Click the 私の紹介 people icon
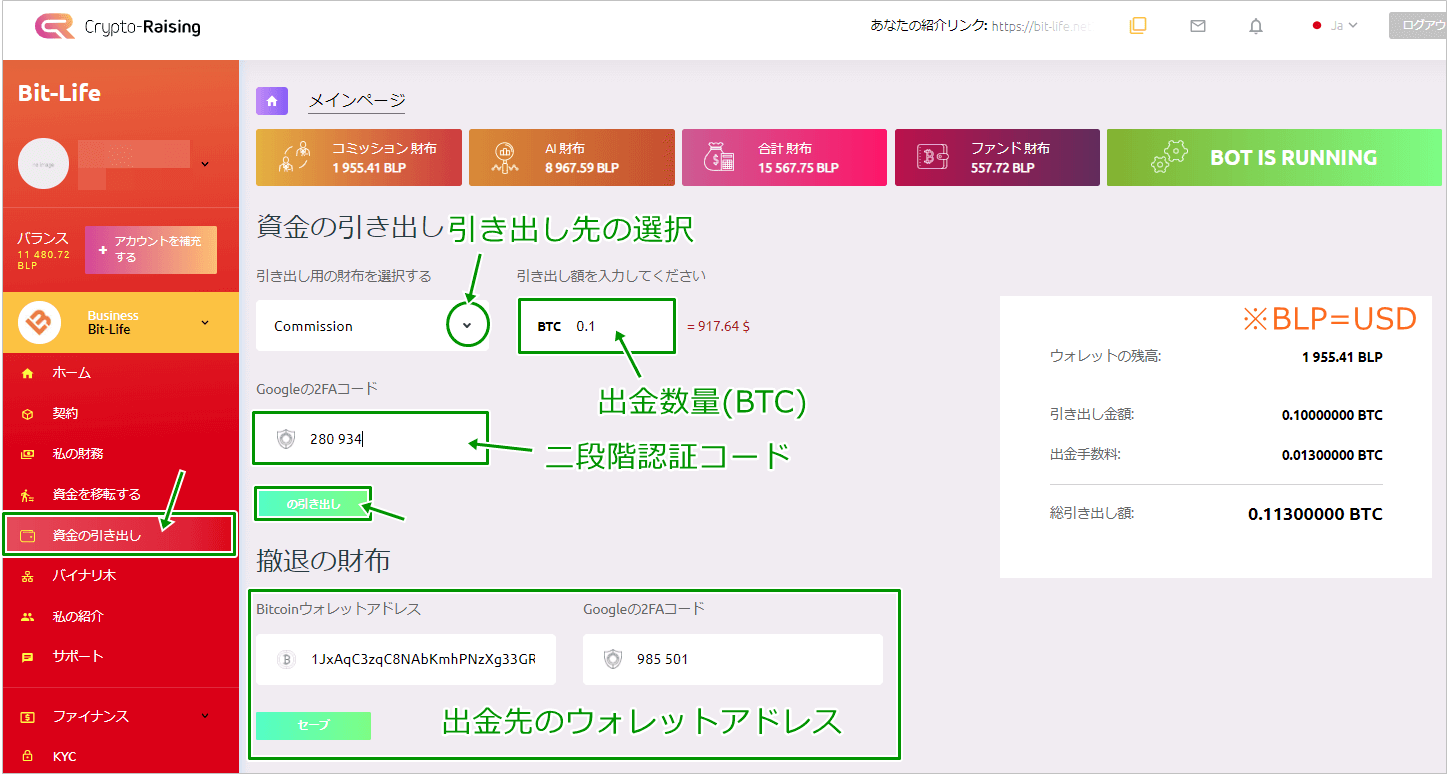The width and height of the screenshot is (1447, 774). tap(28, 617)
